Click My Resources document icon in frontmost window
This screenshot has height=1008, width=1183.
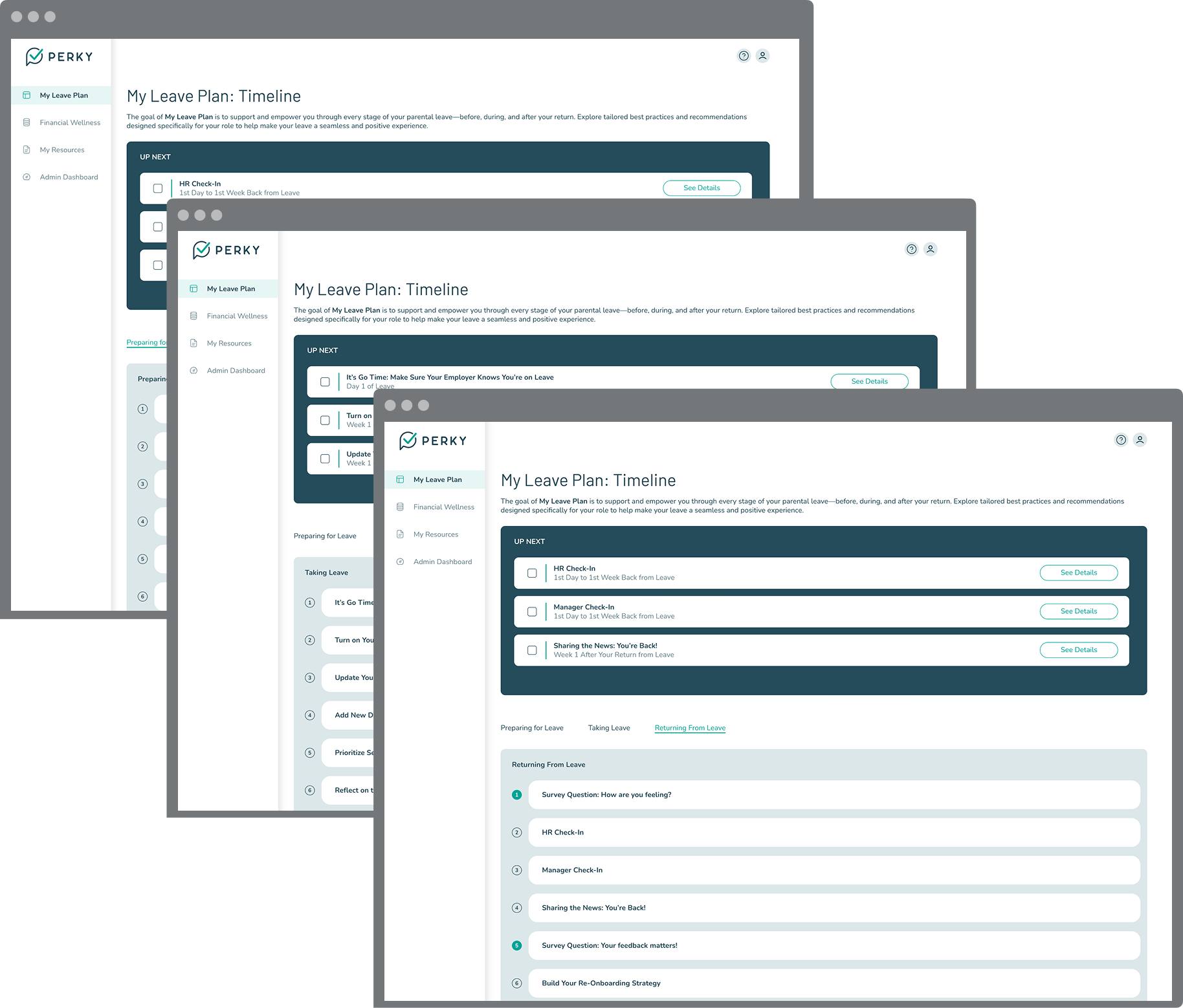[x=400, y=534]
